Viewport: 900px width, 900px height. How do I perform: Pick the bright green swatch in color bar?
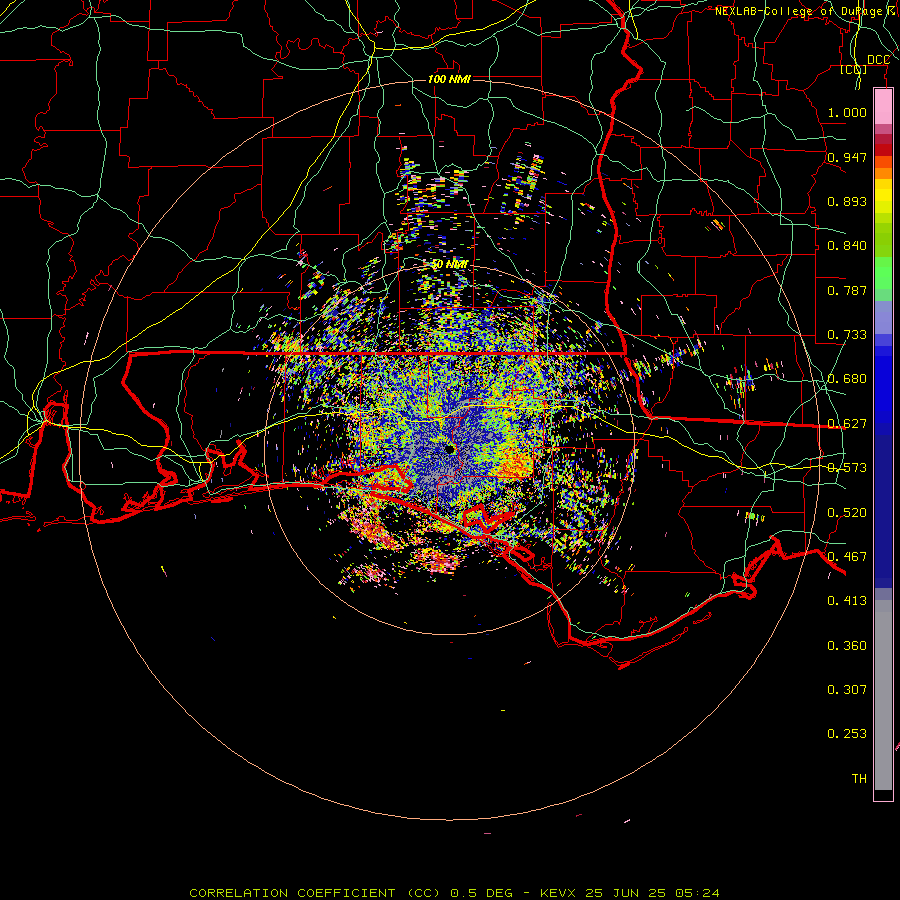pos(883,273)
